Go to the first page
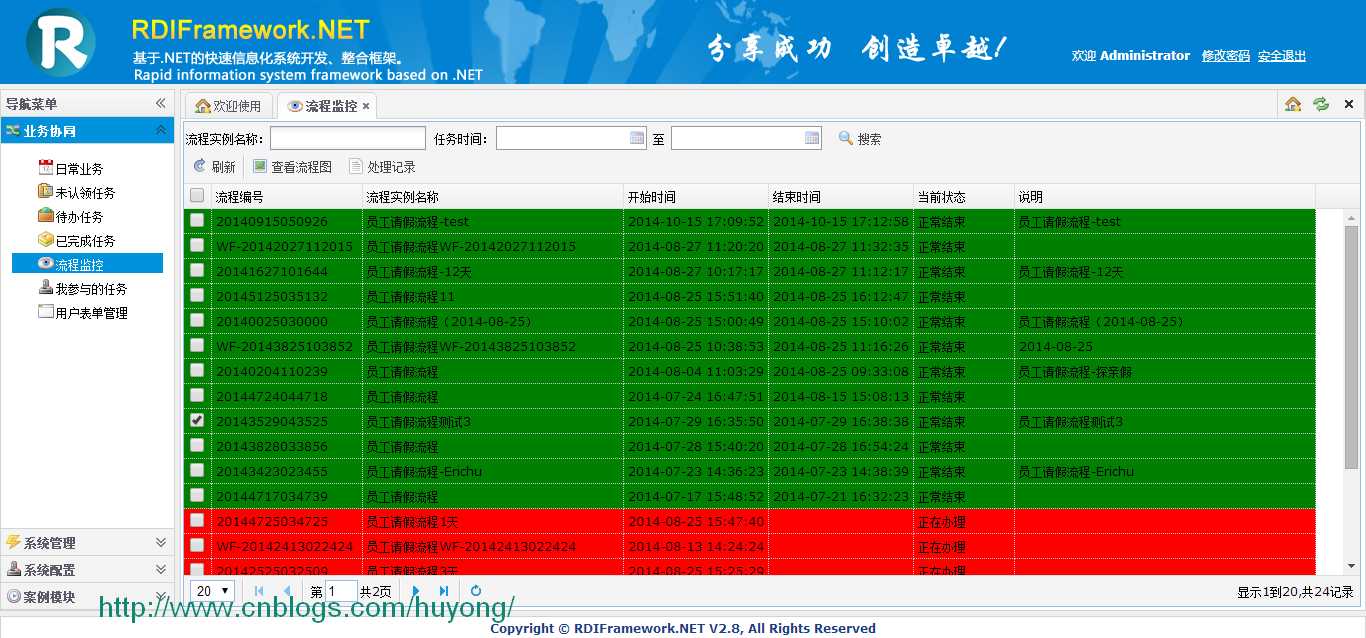Screen dimensions: 1366x638 click(259, 591)
